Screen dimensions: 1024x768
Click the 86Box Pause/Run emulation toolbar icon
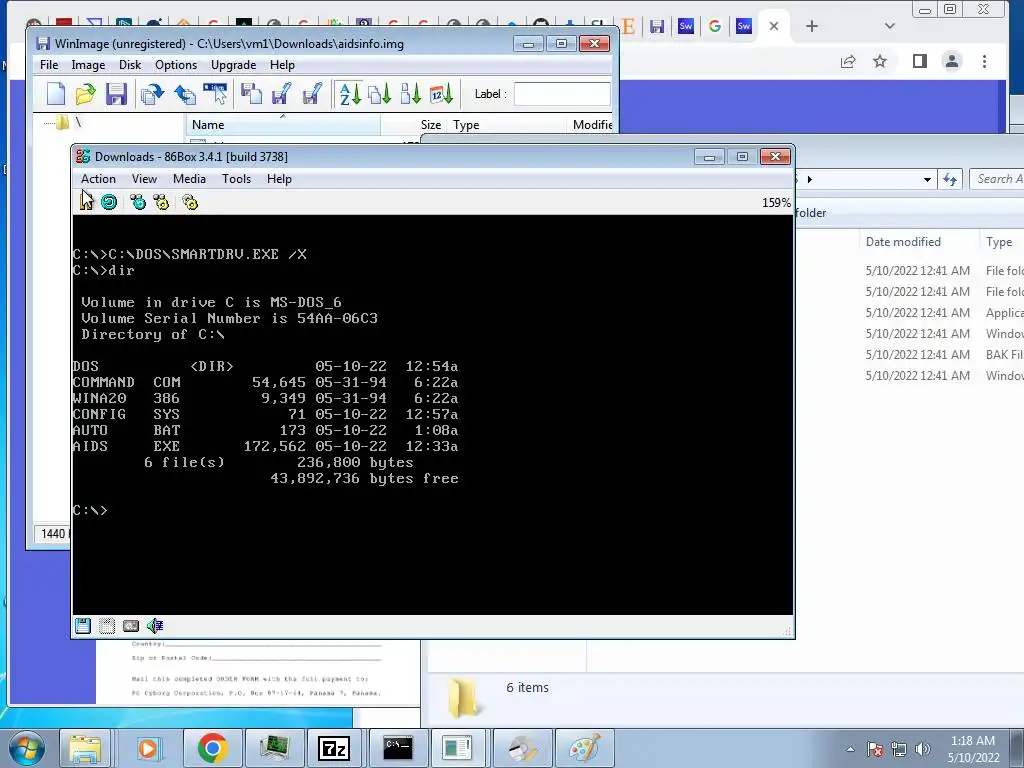tap(86, 202)
